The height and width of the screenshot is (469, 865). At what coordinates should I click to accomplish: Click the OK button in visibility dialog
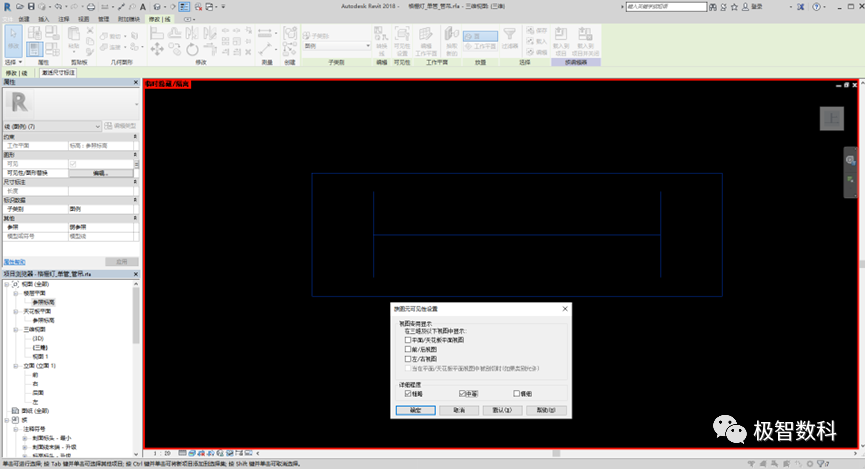click(x=415, y=410)
